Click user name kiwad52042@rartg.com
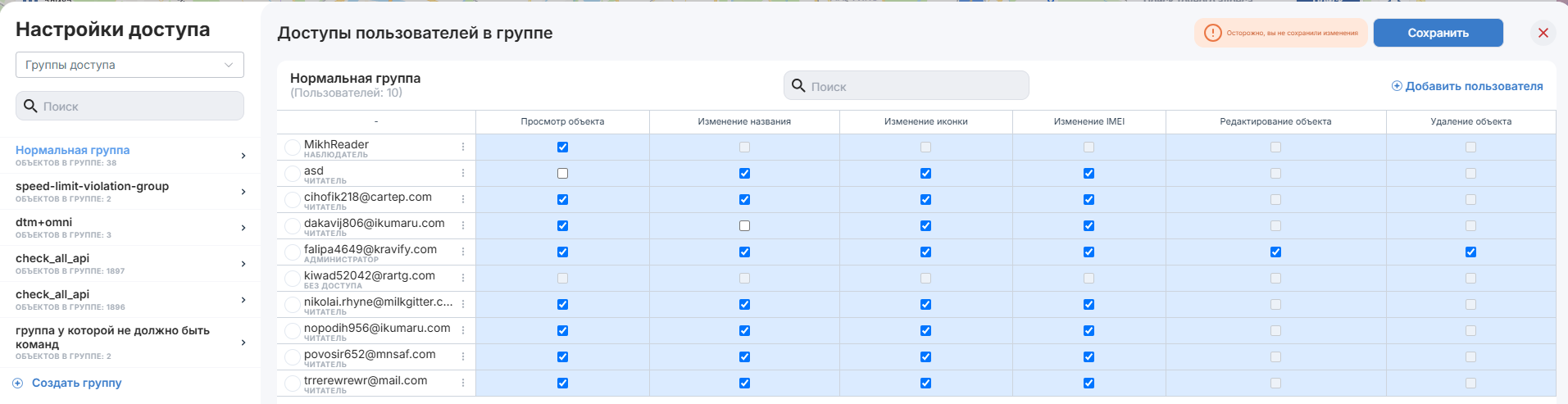Image resolution: width=1568 pixels, height=404 pixels. point(370,275)
